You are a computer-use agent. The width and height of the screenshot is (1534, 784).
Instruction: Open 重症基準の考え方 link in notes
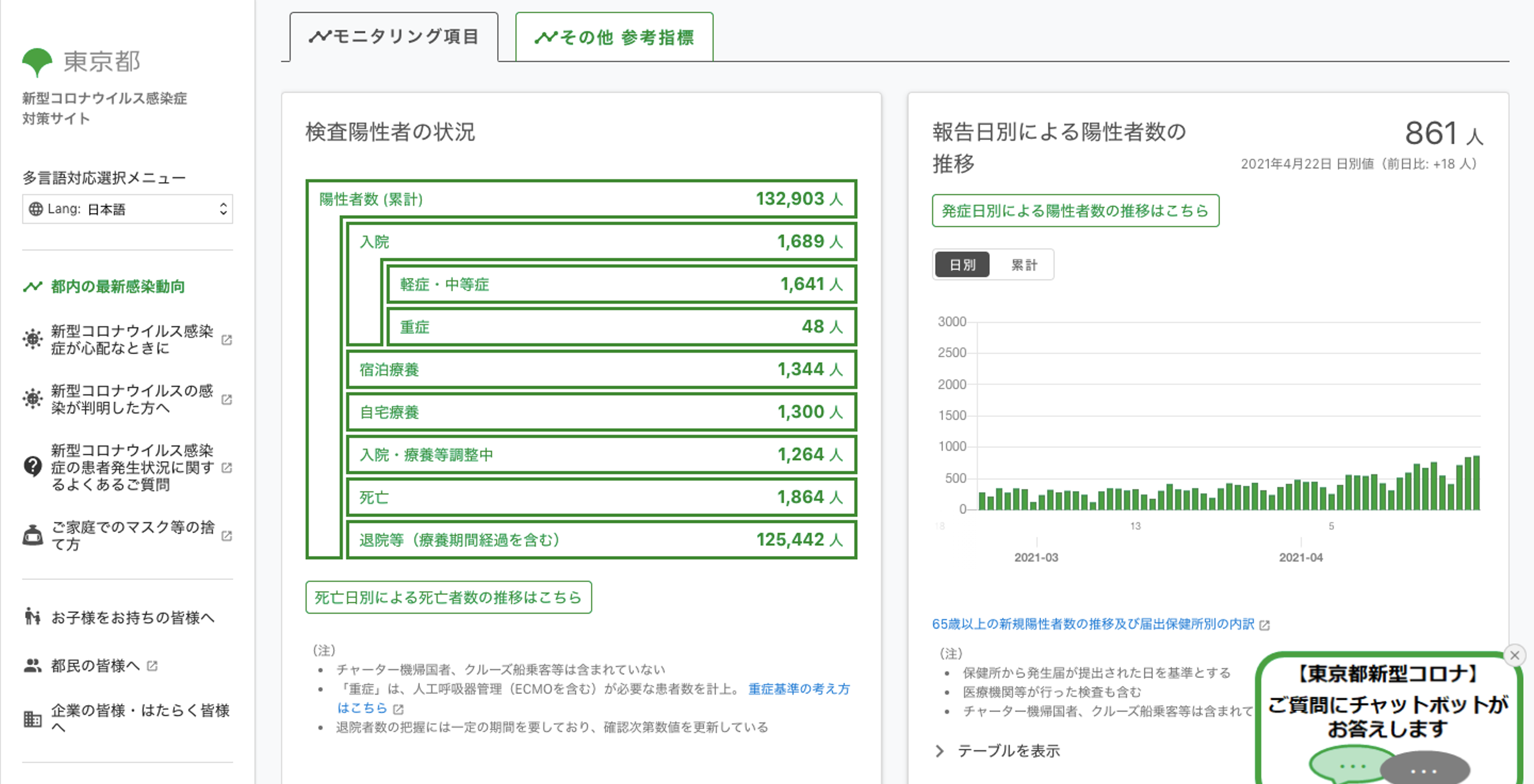(798, 689)
